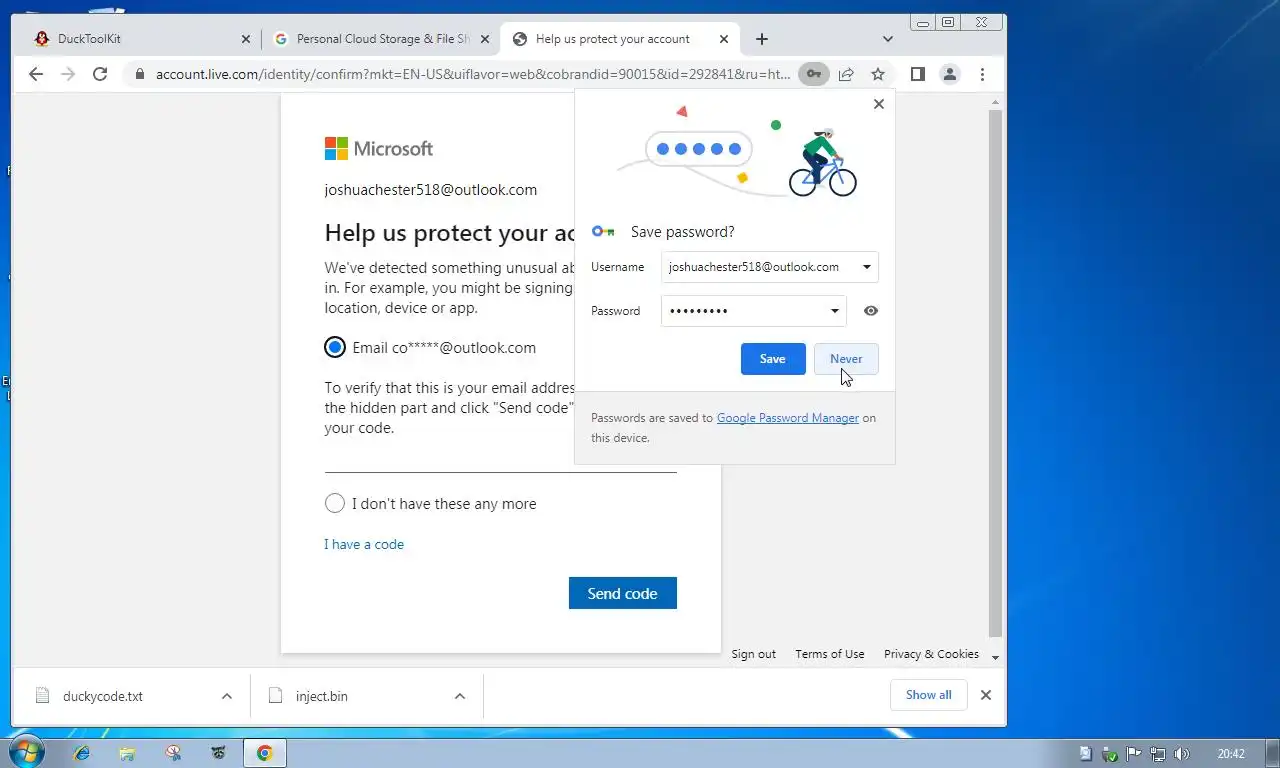Viewport: 1280px width, 768px height.
Task: Click the Send code button
Action: click(623, 593)
